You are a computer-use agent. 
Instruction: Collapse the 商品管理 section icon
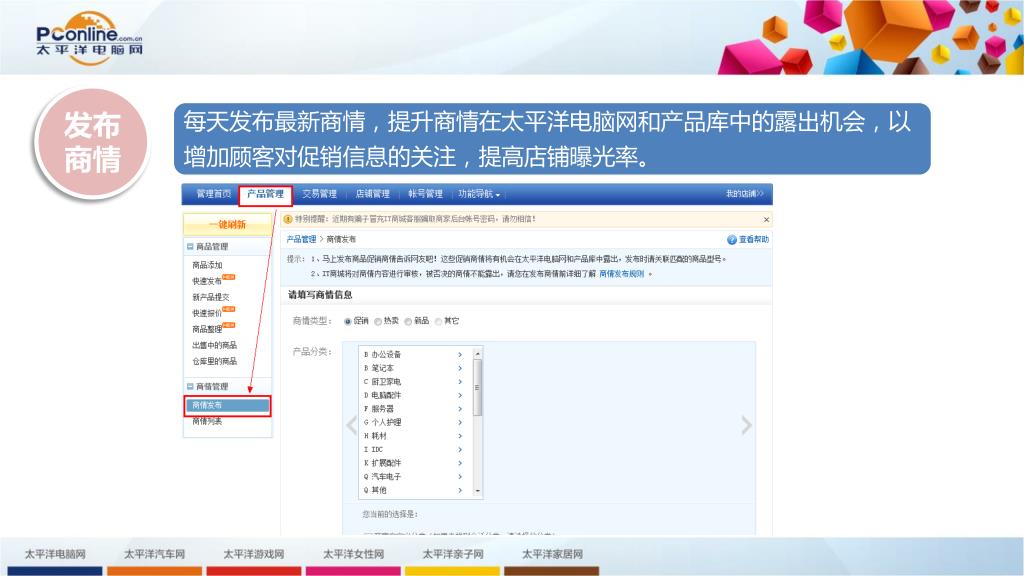tap(190, 247)
